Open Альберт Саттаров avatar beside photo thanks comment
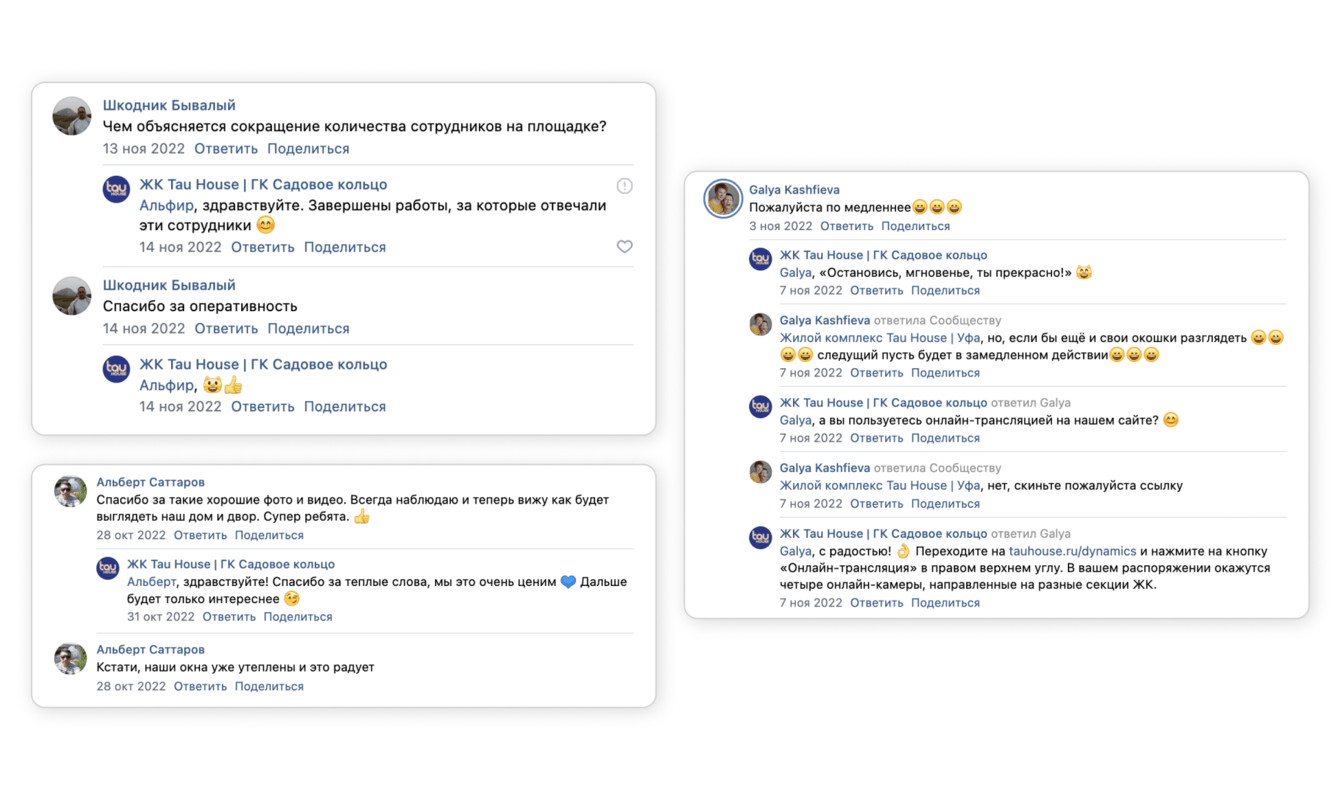Screen dimensions: 1340x790 point(70,491)
